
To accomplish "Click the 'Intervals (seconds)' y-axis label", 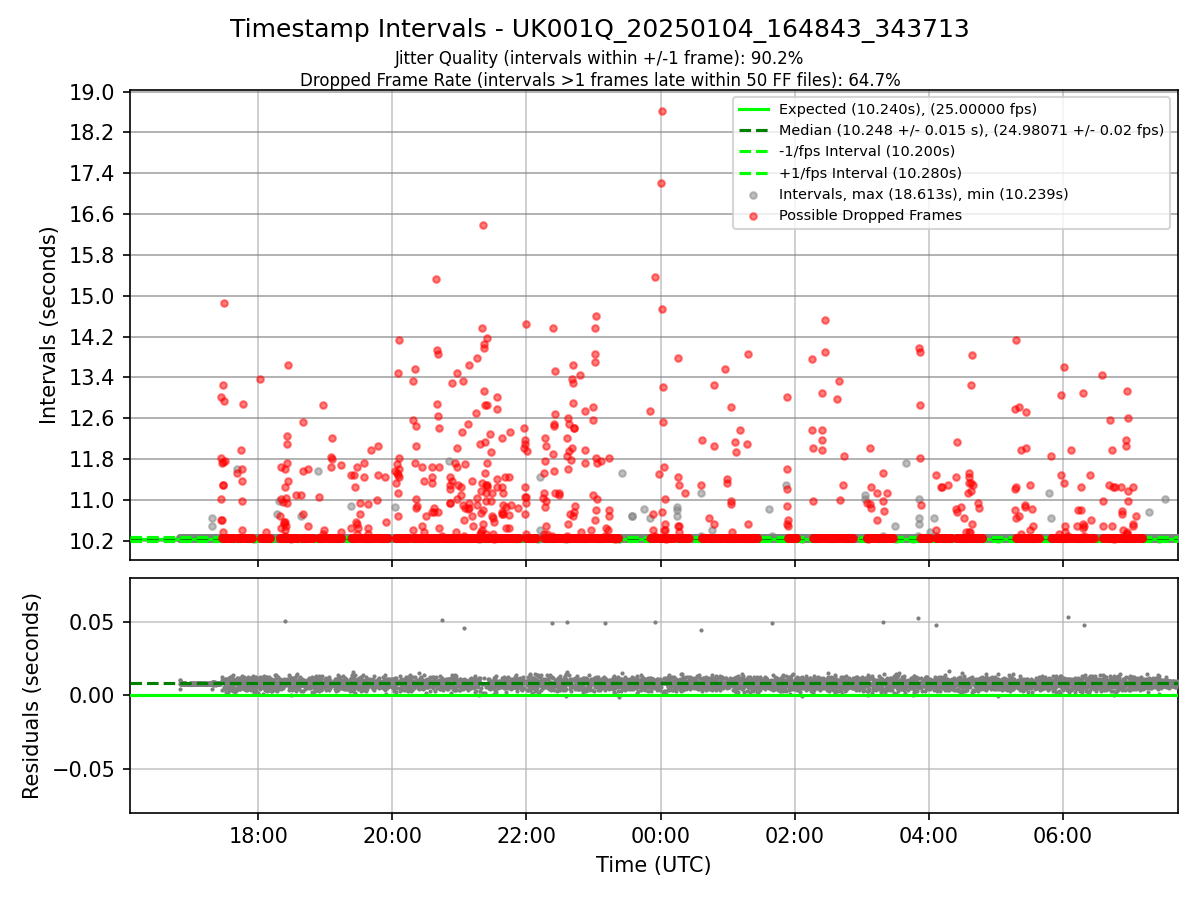I will coord(49,325).
